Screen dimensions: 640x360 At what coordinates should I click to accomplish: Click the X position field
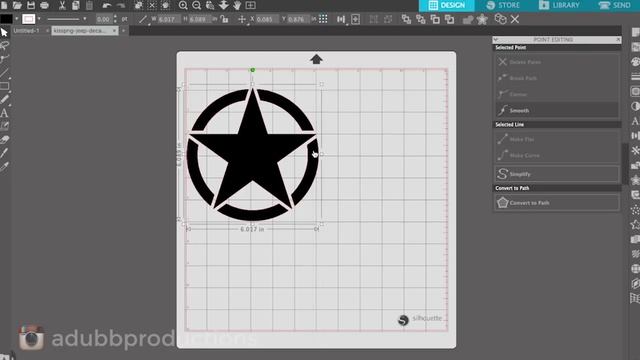click(267, 19)
